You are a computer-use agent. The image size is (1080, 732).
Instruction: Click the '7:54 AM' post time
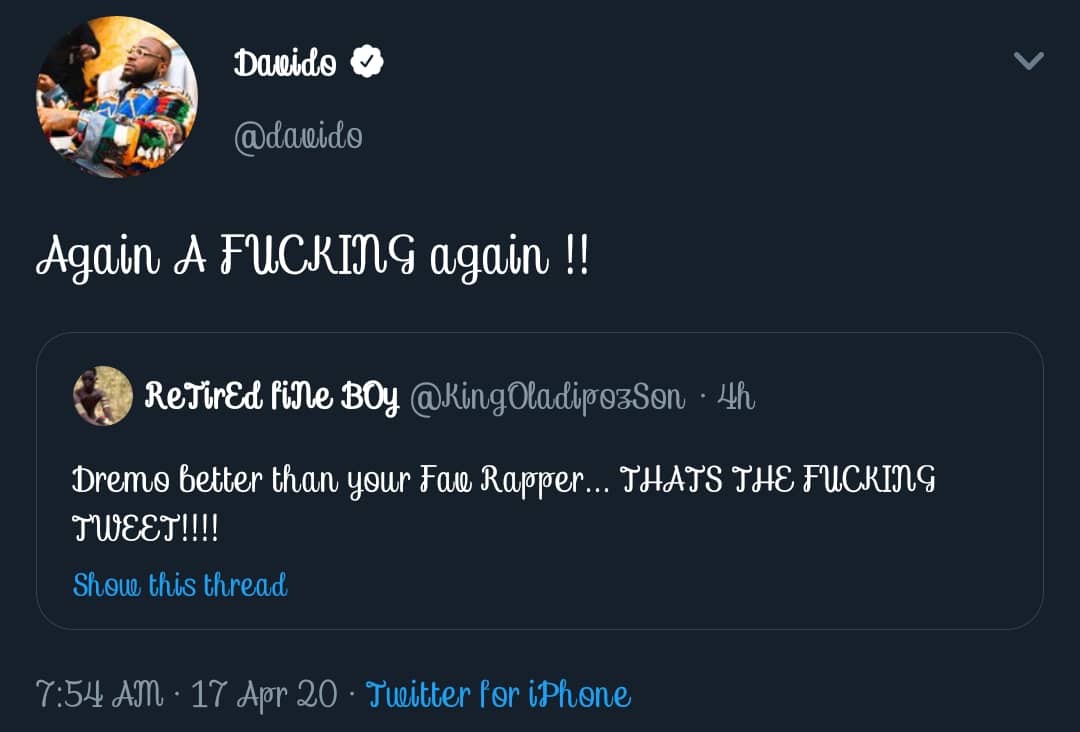99,694
